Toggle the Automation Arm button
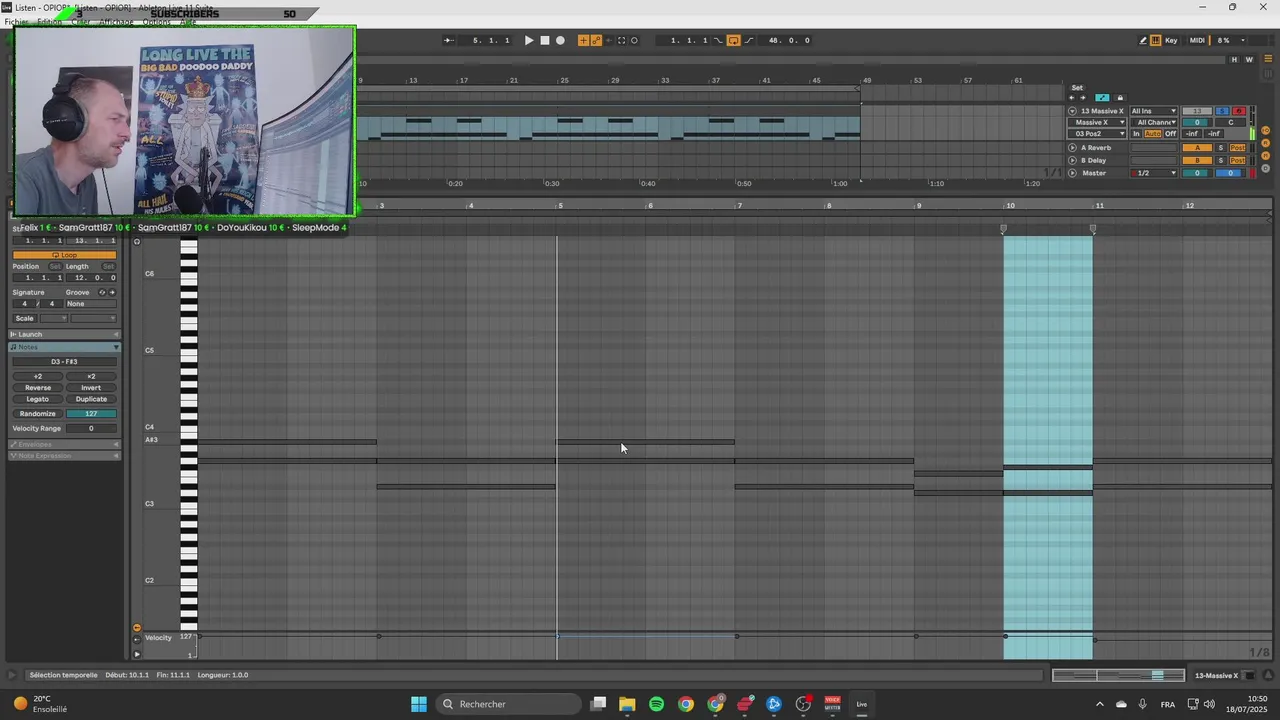The image size is (1280, 720). [597, 40]
